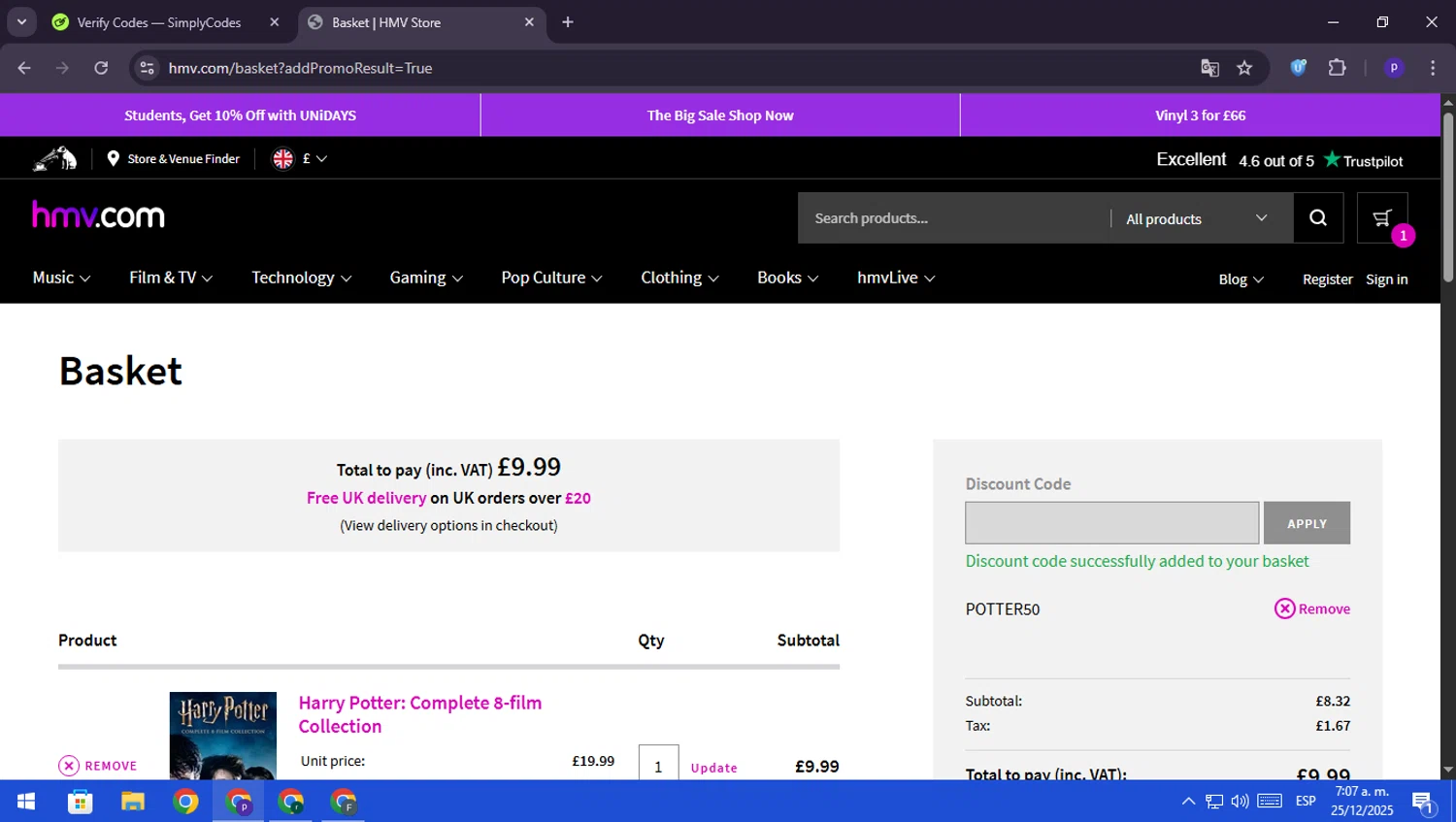The width and height of the screenshot is (1456, 822).
Task: Open the Blog dropdown
Action: (1241, 279)
